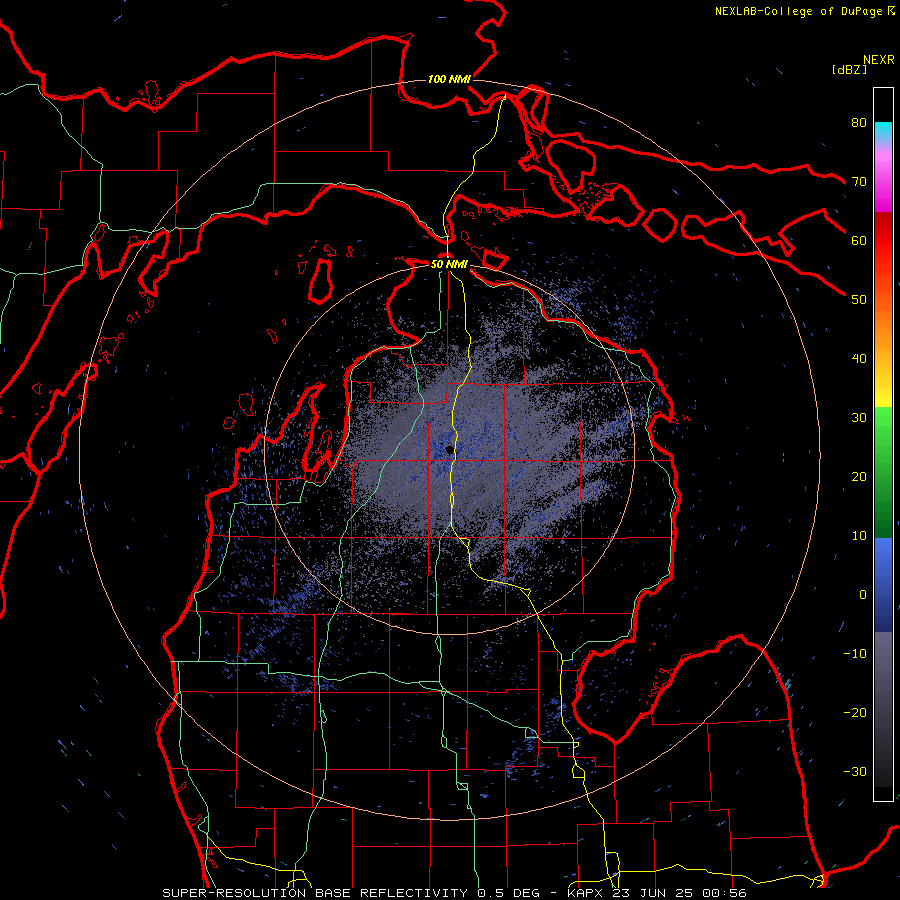Click the 60 value on the dBZ scale
The height and width of the screenshot is (900, 900).
click(x=859, y=240)
